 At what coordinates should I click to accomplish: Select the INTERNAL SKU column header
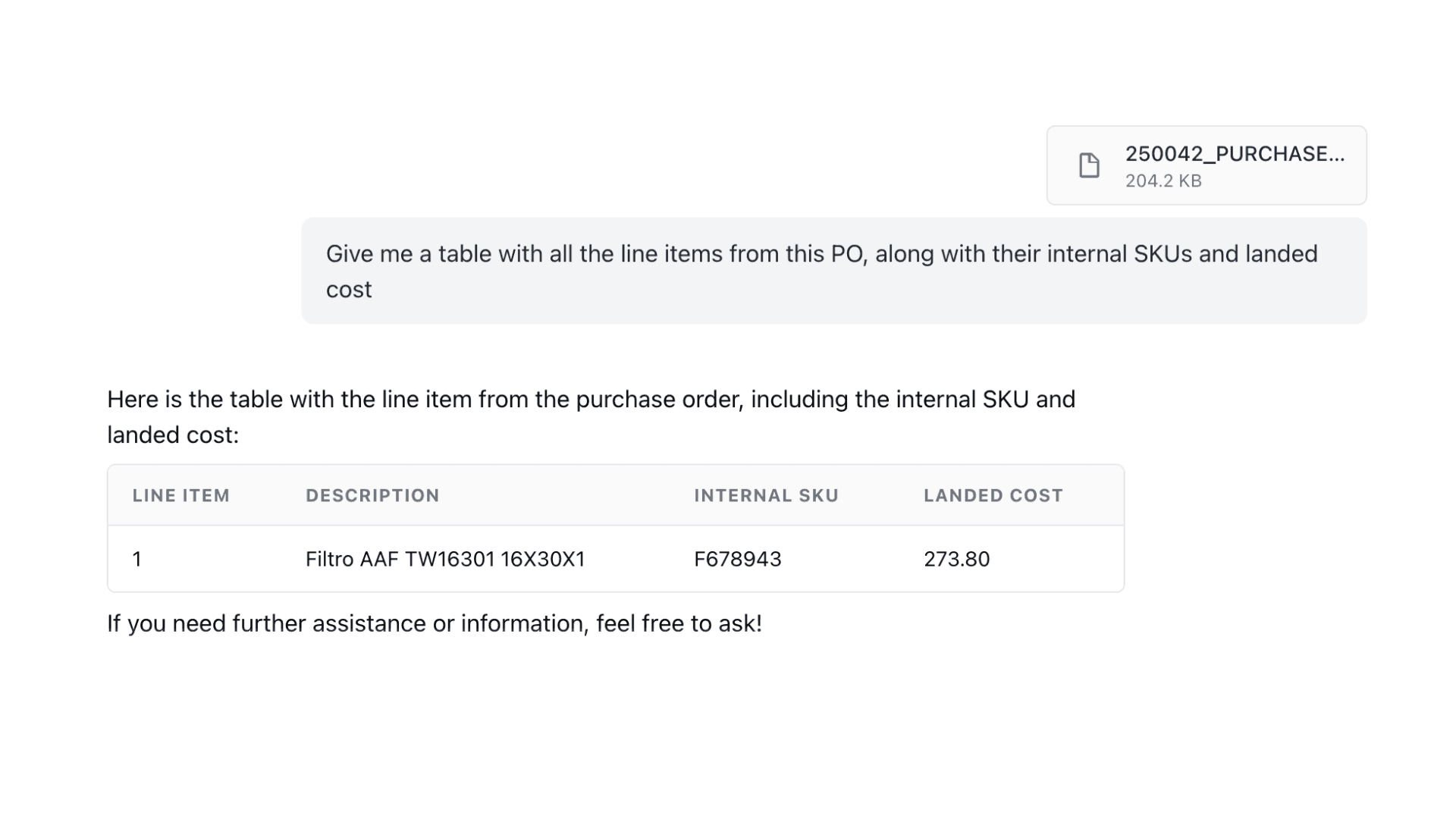[x=766, y=496]
